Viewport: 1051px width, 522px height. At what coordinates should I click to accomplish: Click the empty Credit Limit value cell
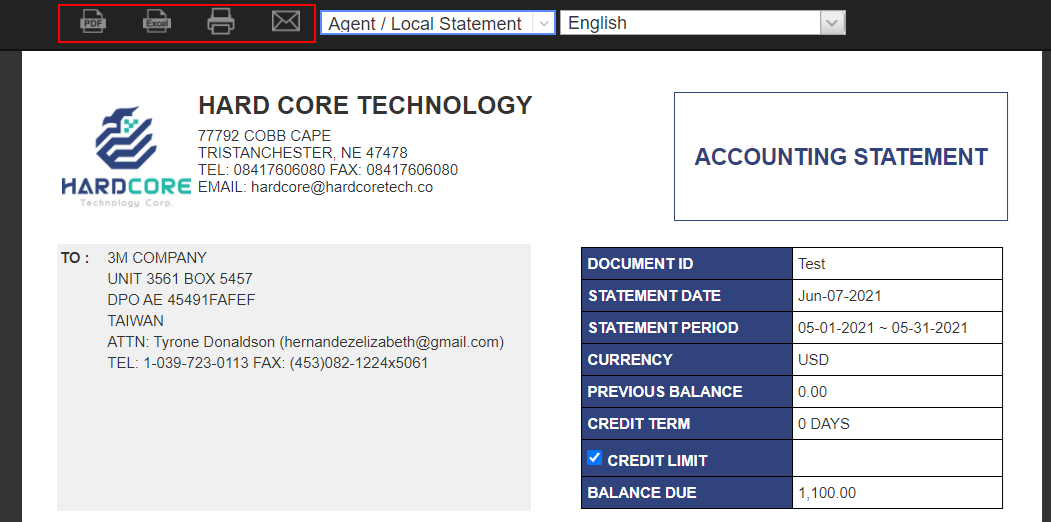click(896, 460)
